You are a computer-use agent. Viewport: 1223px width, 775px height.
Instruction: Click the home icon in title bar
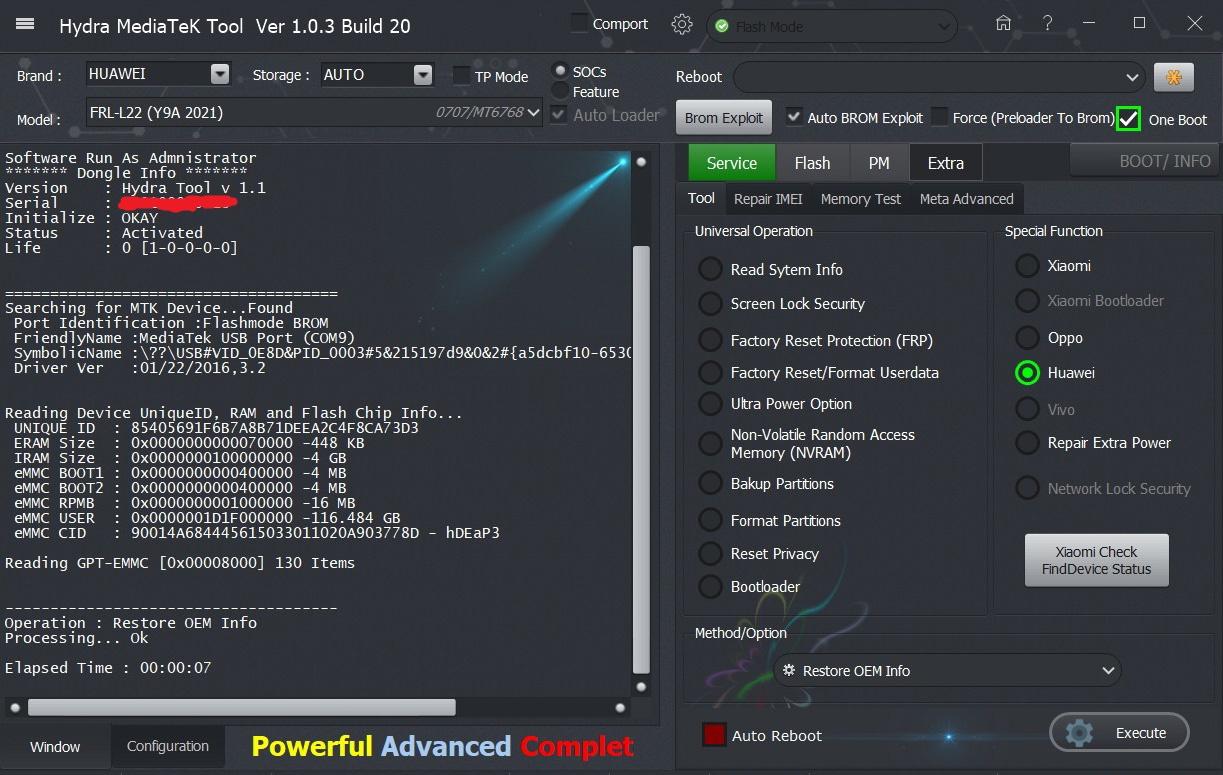click(1003, 24)
